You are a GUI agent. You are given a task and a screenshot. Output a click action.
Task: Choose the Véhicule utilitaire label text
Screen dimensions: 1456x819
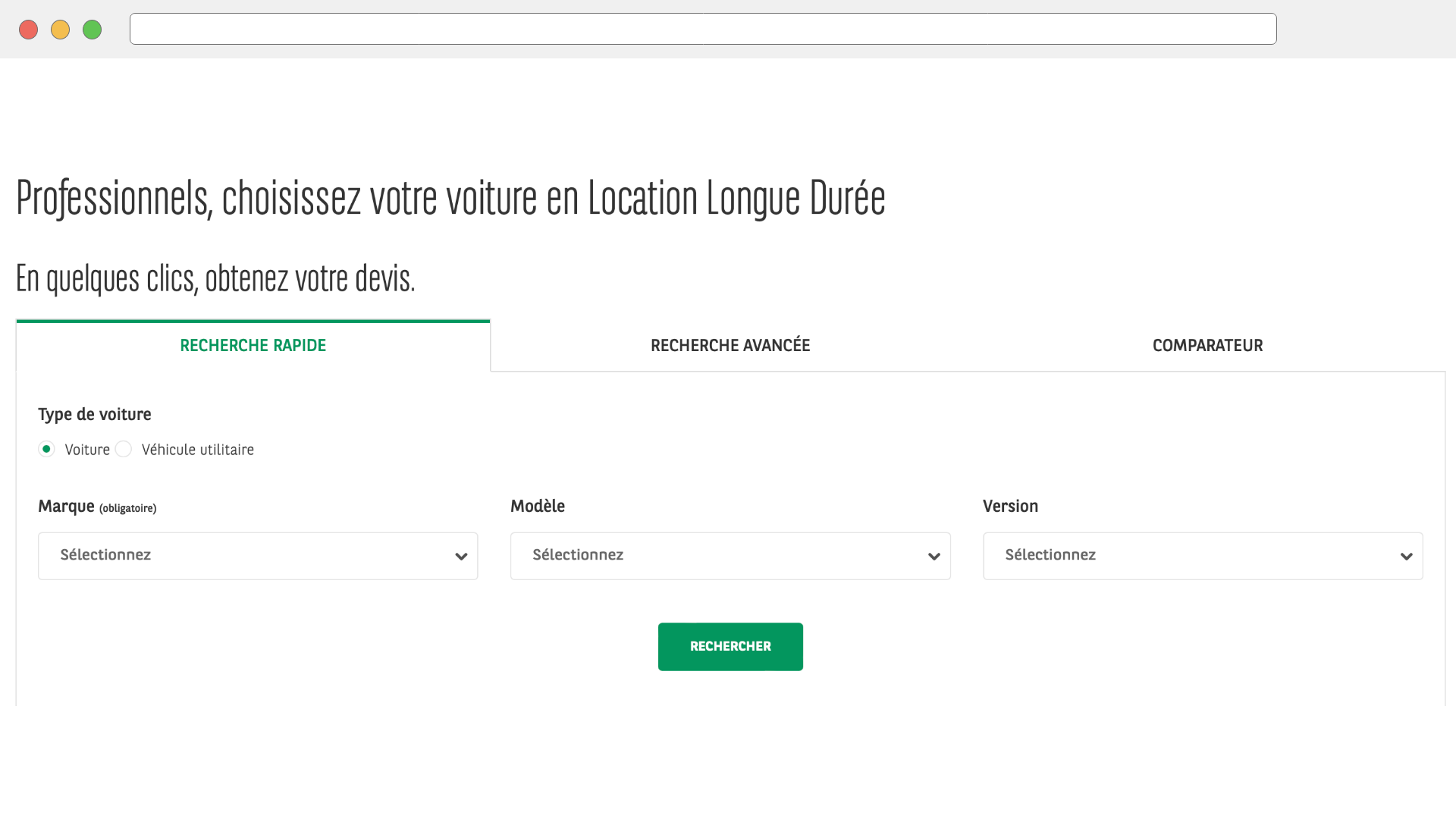click(x=197, y=450)
